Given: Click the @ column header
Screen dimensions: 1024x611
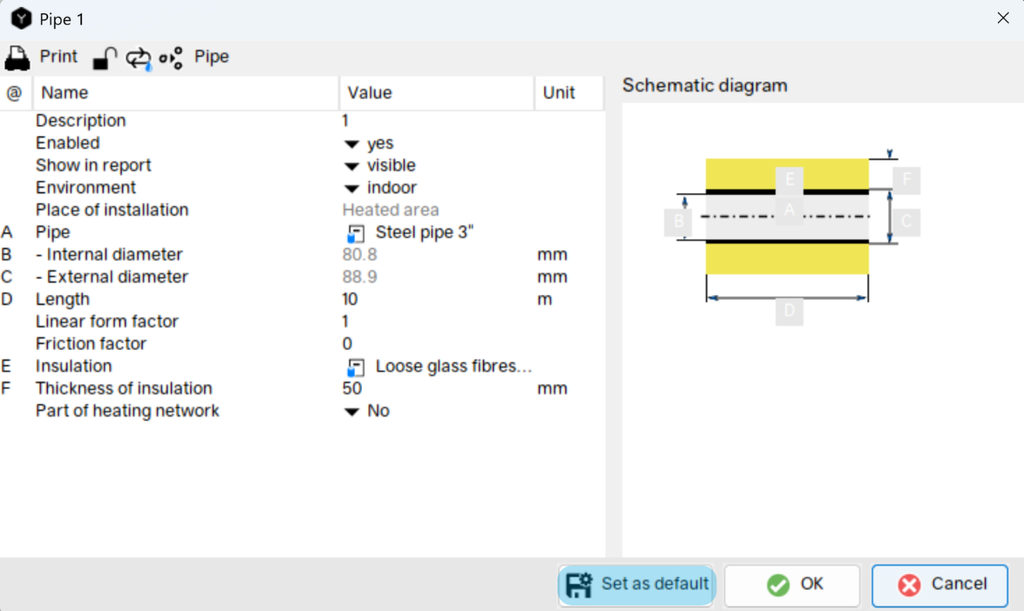Looking at the screenshot, I should 15,93.
